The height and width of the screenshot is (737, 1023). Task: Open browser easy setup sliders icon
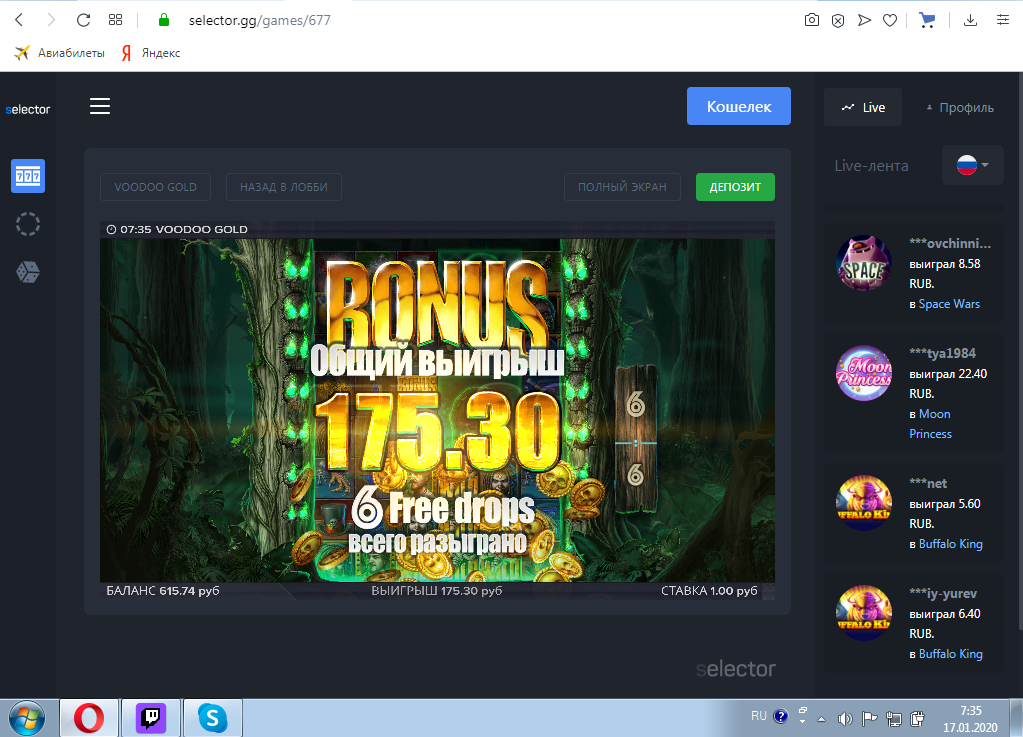[1003, 20]
